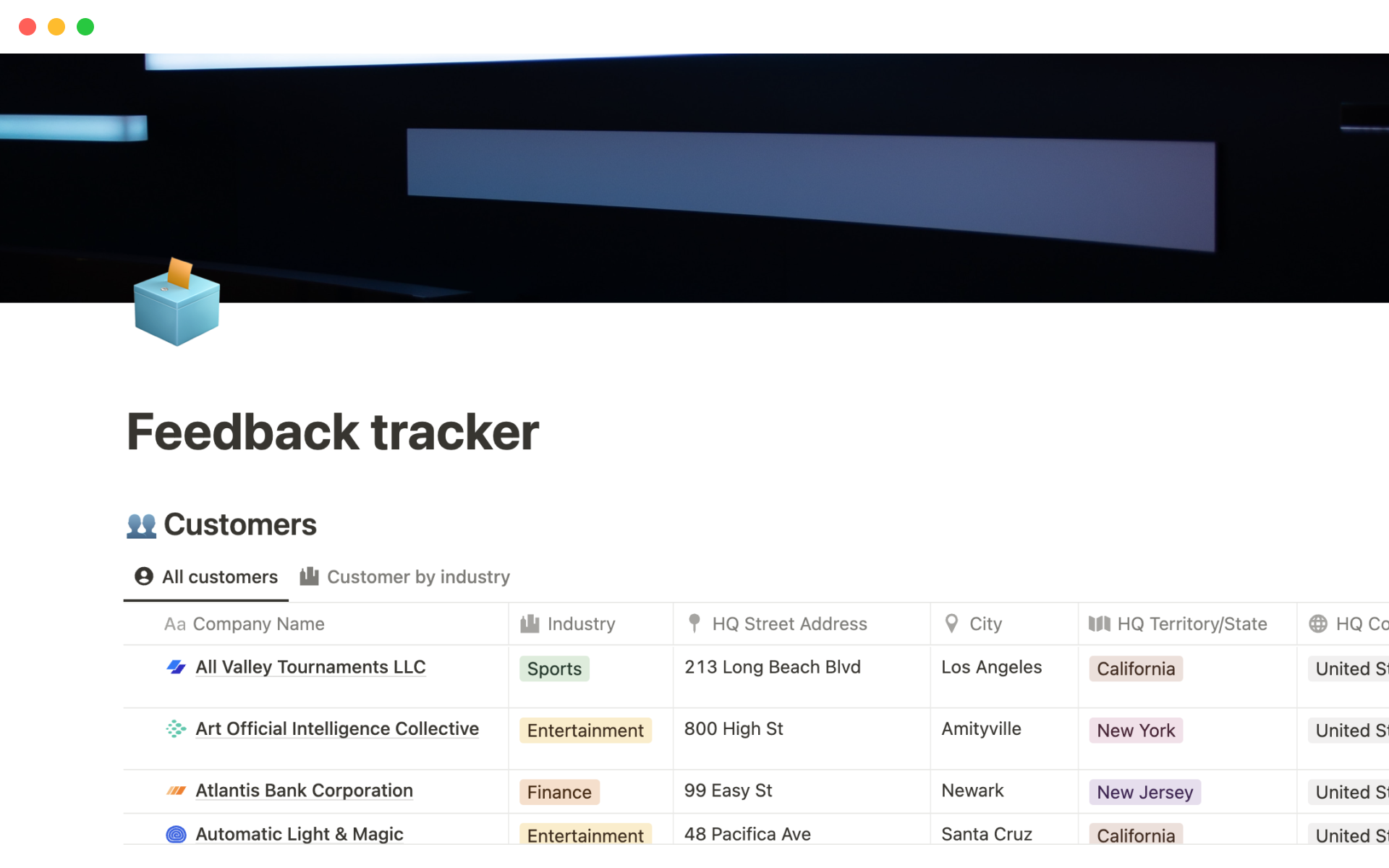Toggle the Entertainment tag on Automatic Light Magic
The width and height of the screenshot is (1389, 868).
(x=584, y=833)
